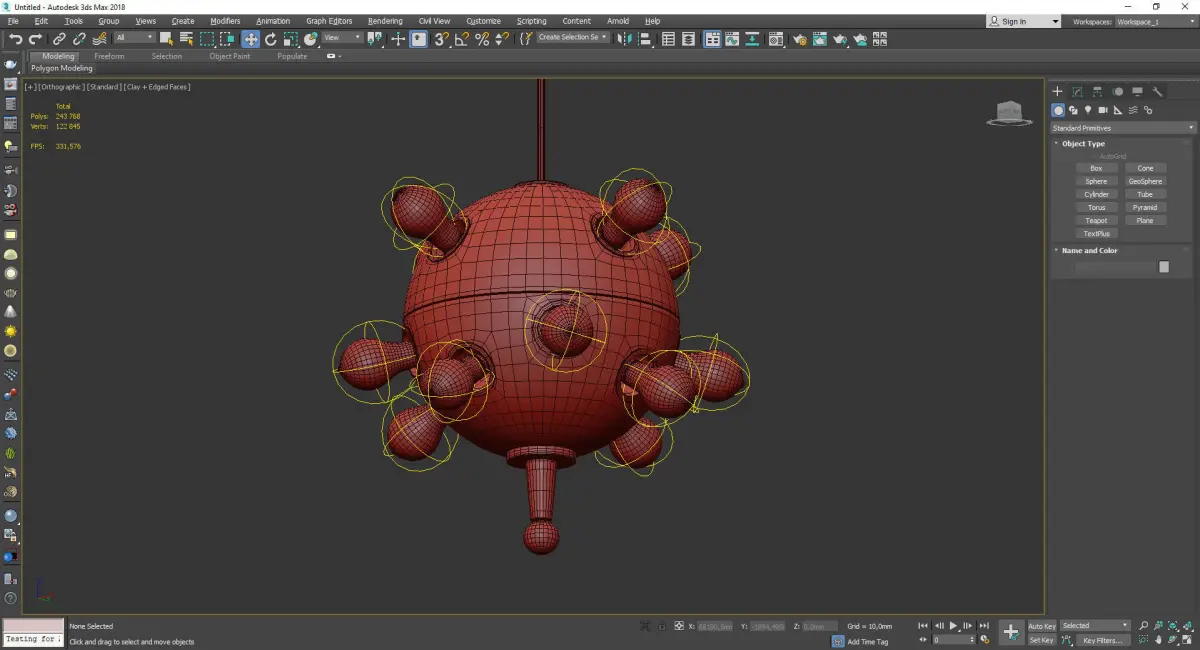Select the Select and Link tool
Screen dimensions: 1200x650
point(60,39)
